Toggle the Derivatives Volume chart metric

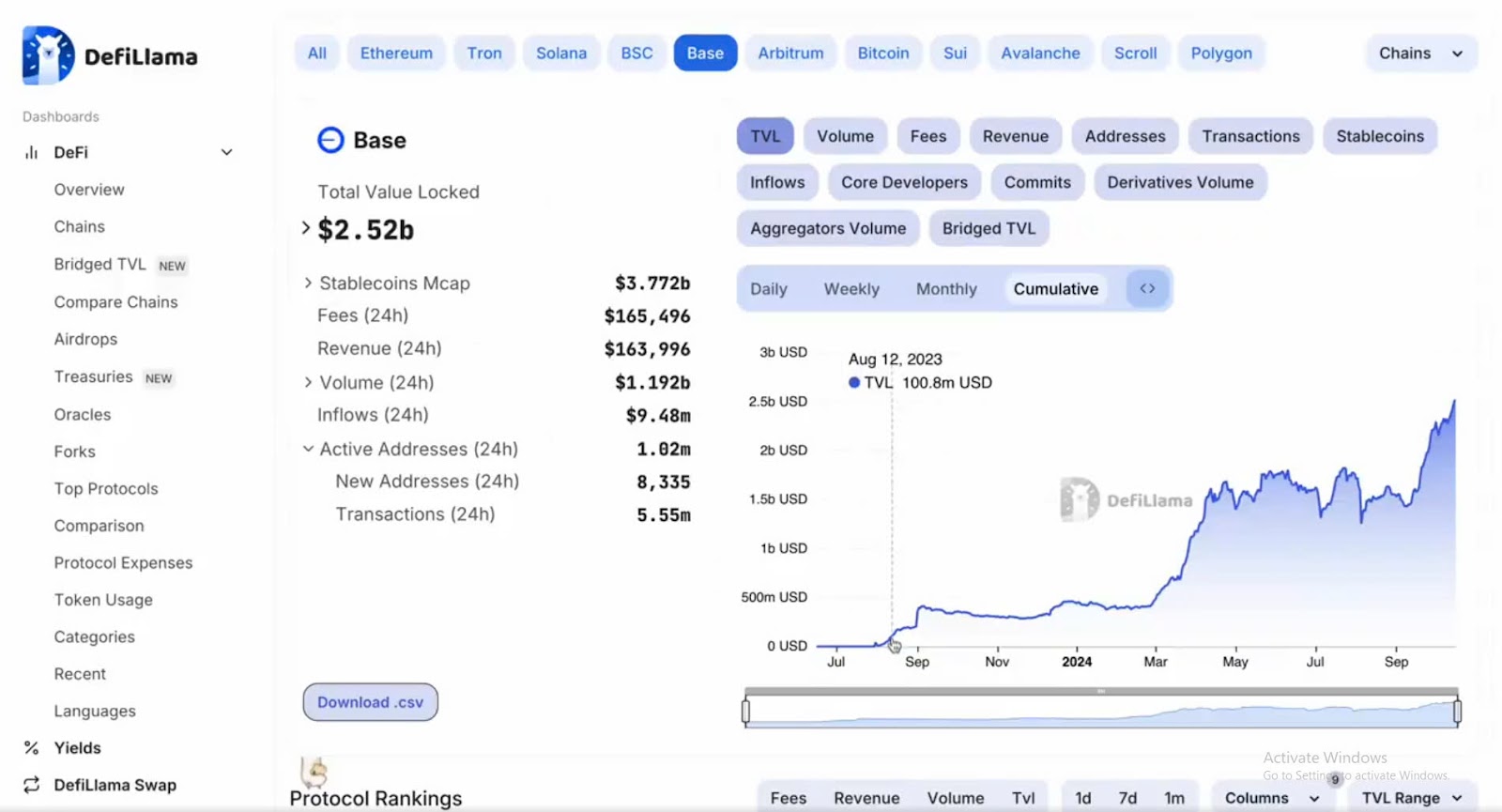pos(1180,182)
